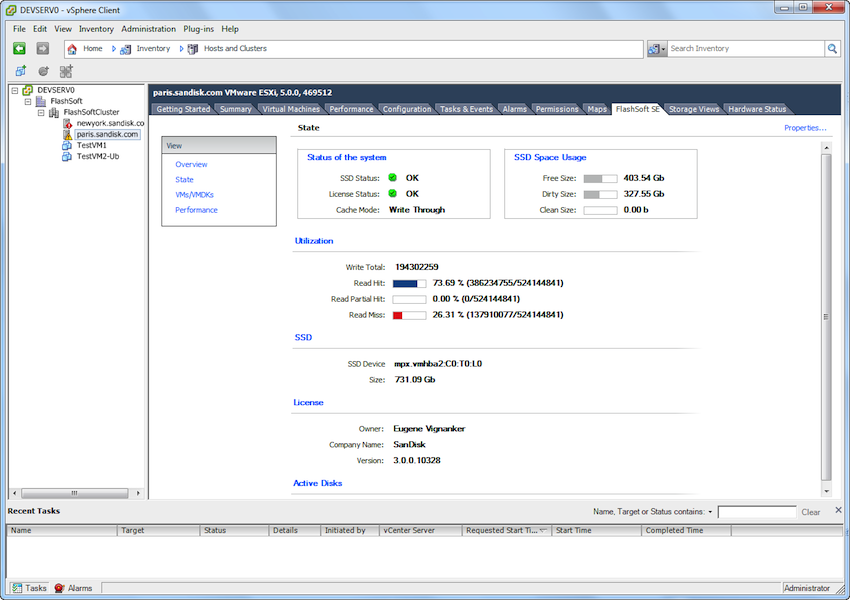Toggle sort on Requested Start Time column
This screenshot has width=850, height=600.
click(x=506, y=531)
